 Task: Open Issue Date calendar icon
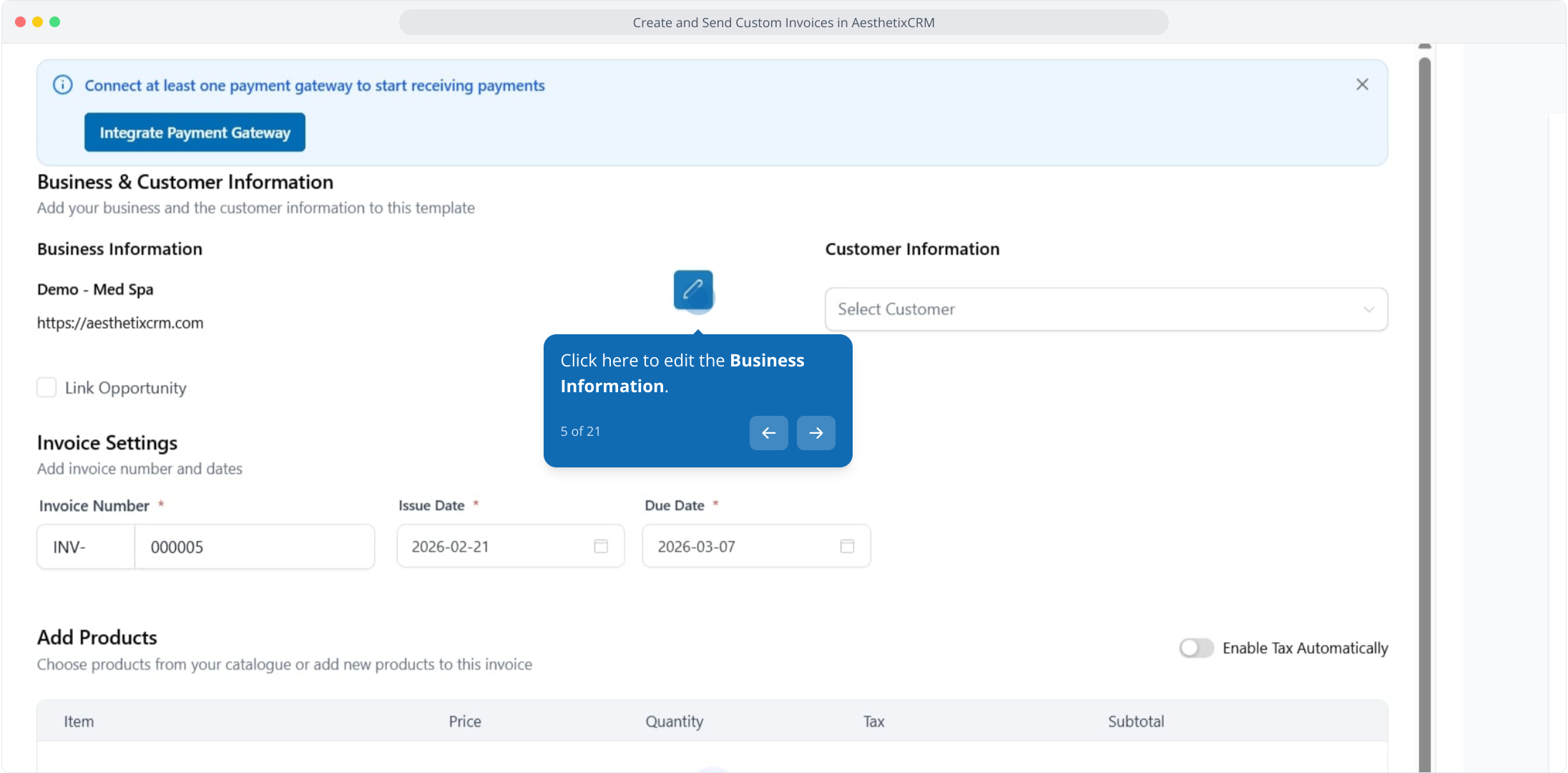click(601, 547)
